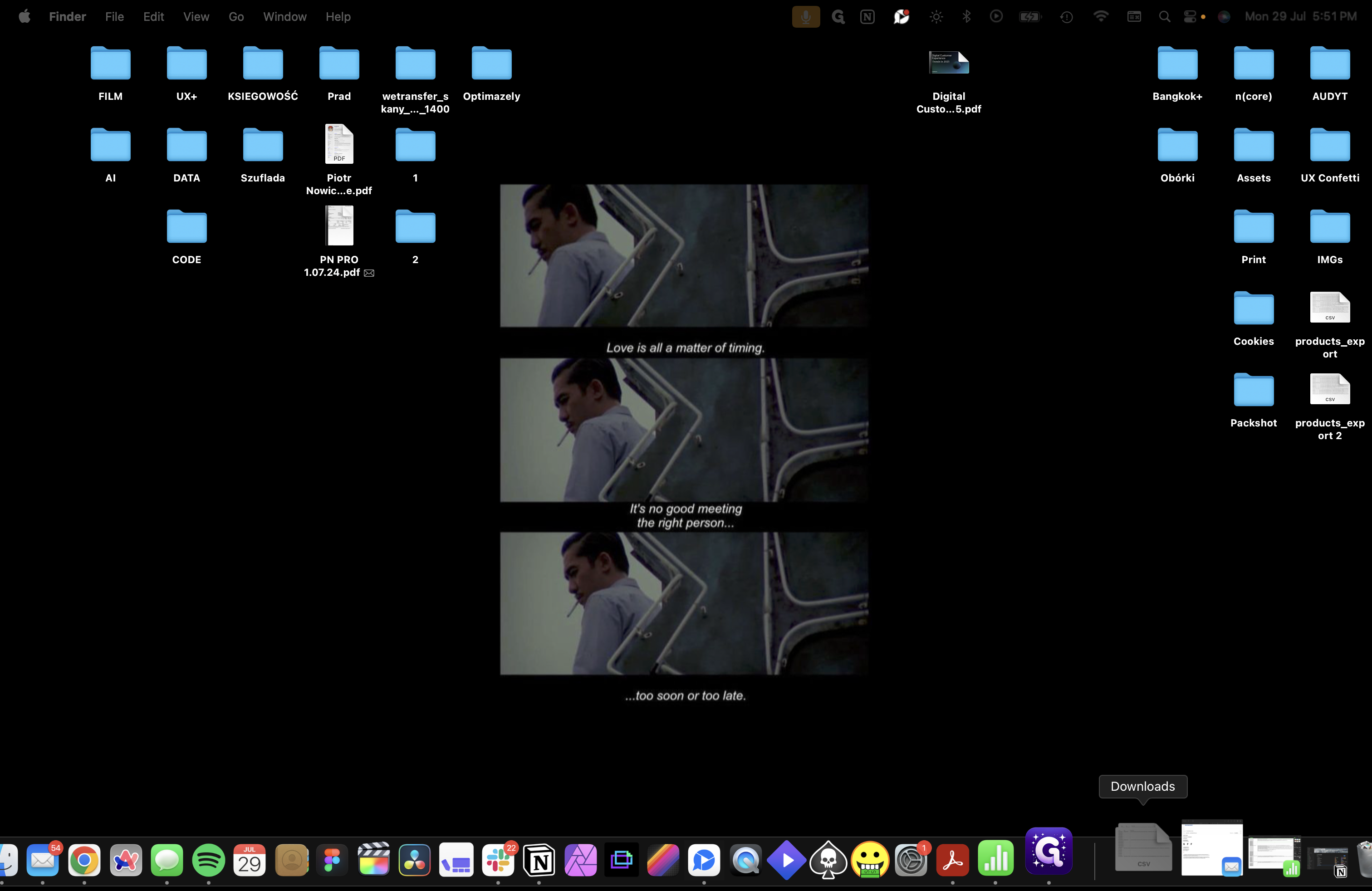The image size is (1372, 891).
Task: Launch Google Chrome from the Dock
Action: point(84,860)
